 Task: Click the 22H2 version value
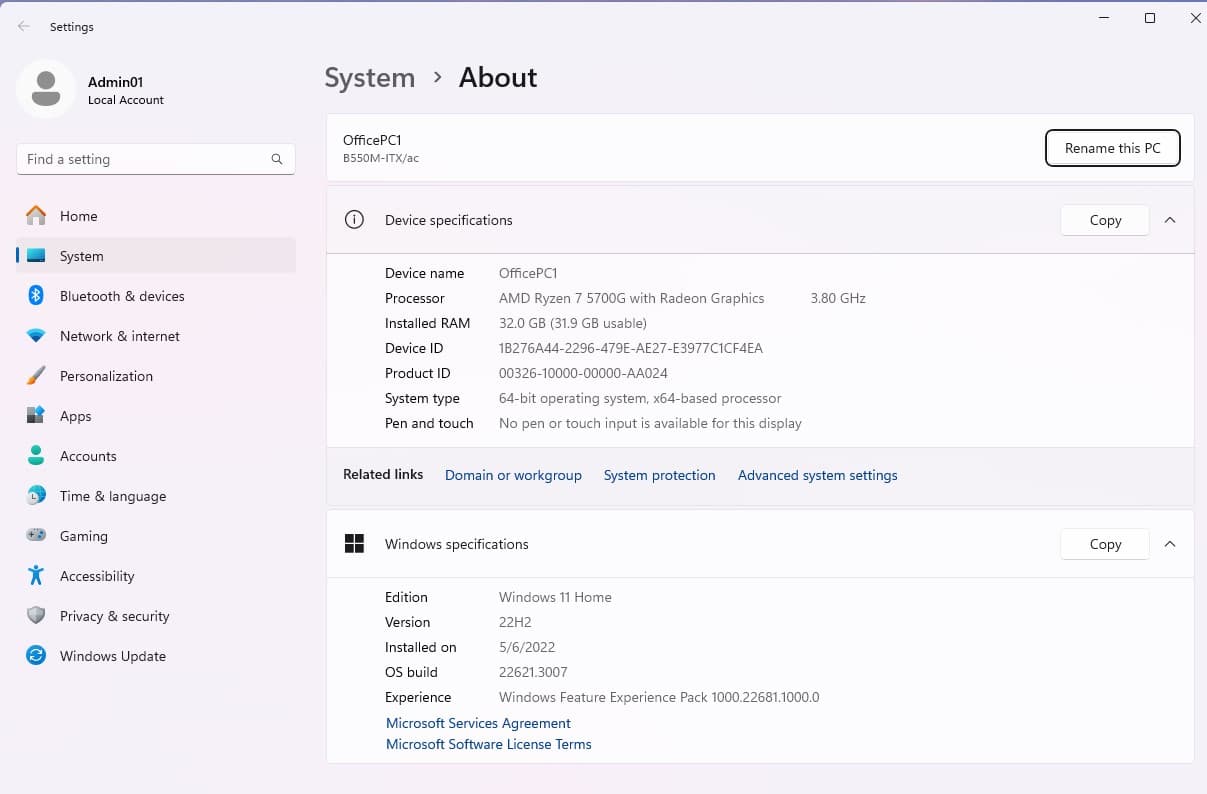pos(515,622)
